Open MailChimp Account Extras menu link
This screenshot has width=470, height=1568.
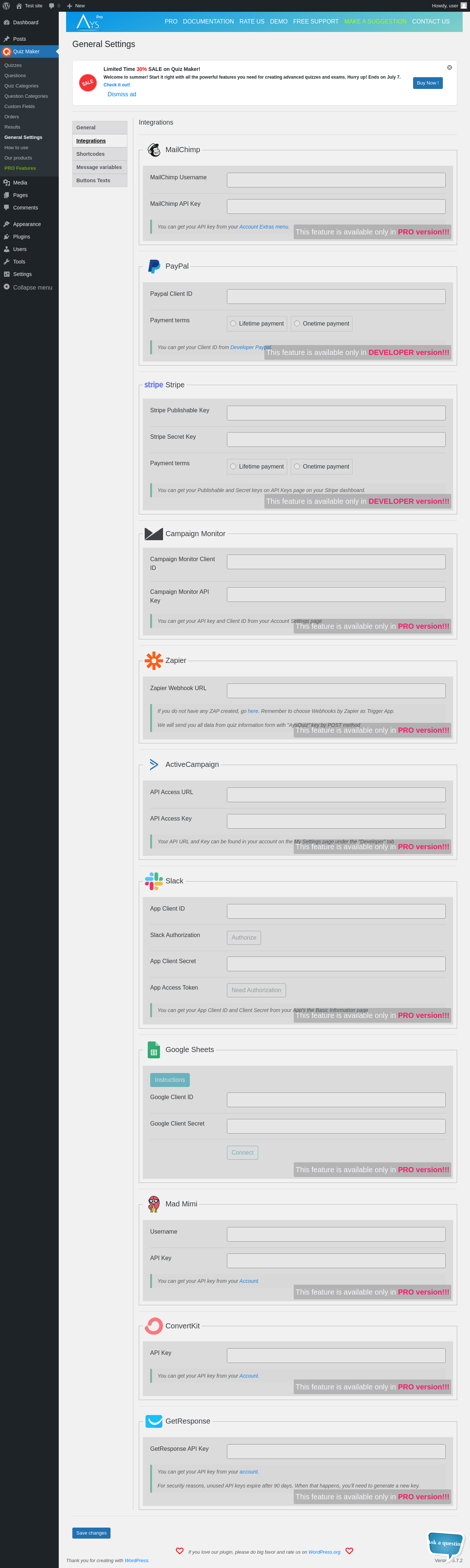pyautogui.click(x=264, y=227)
